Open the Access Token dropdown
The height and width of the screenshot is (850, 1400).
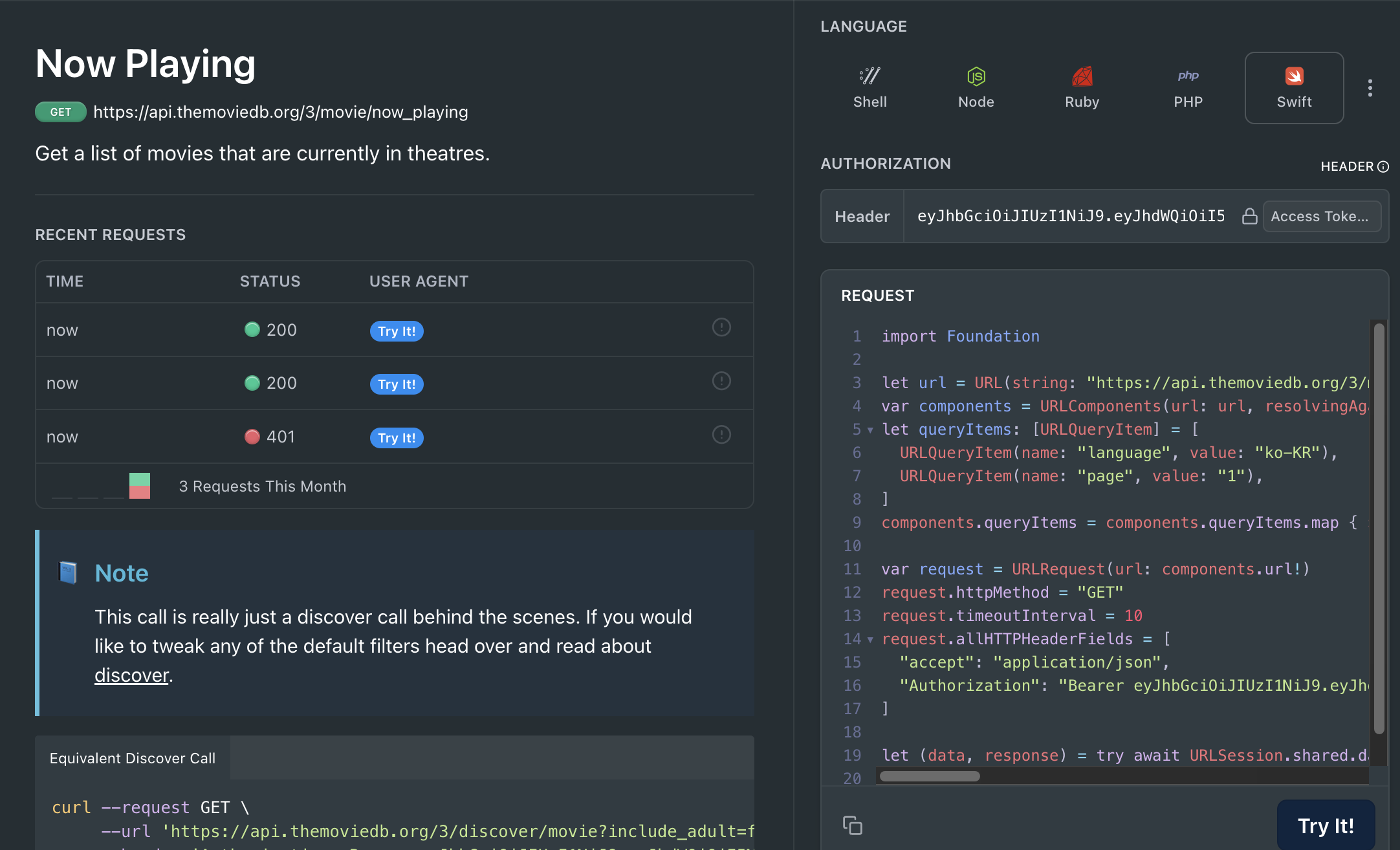point(1321,216)
